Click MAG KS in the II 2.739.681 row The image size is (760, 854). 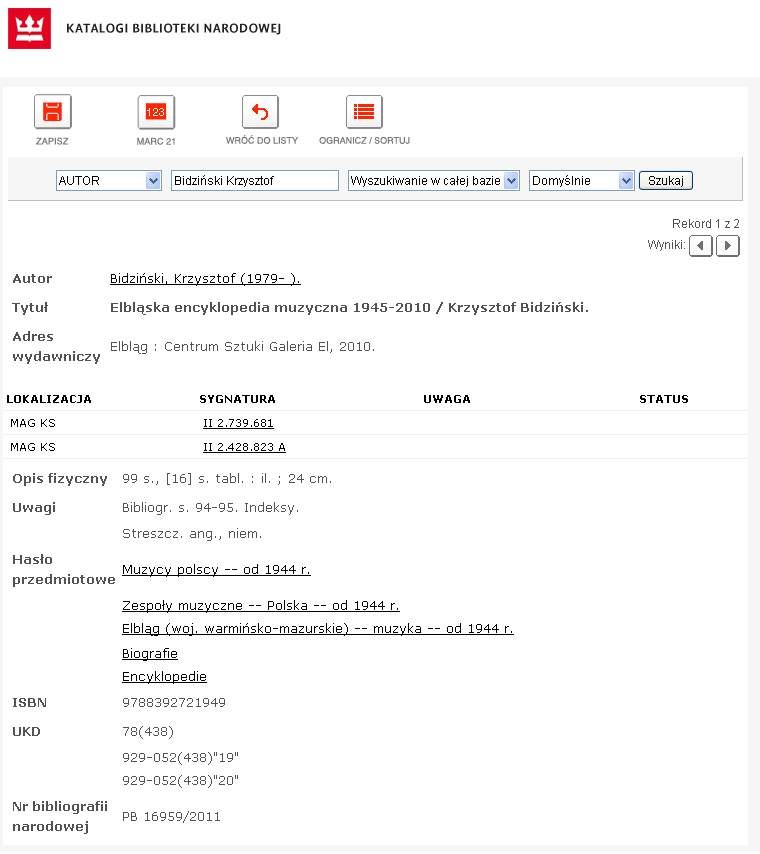tap(33, 423)
